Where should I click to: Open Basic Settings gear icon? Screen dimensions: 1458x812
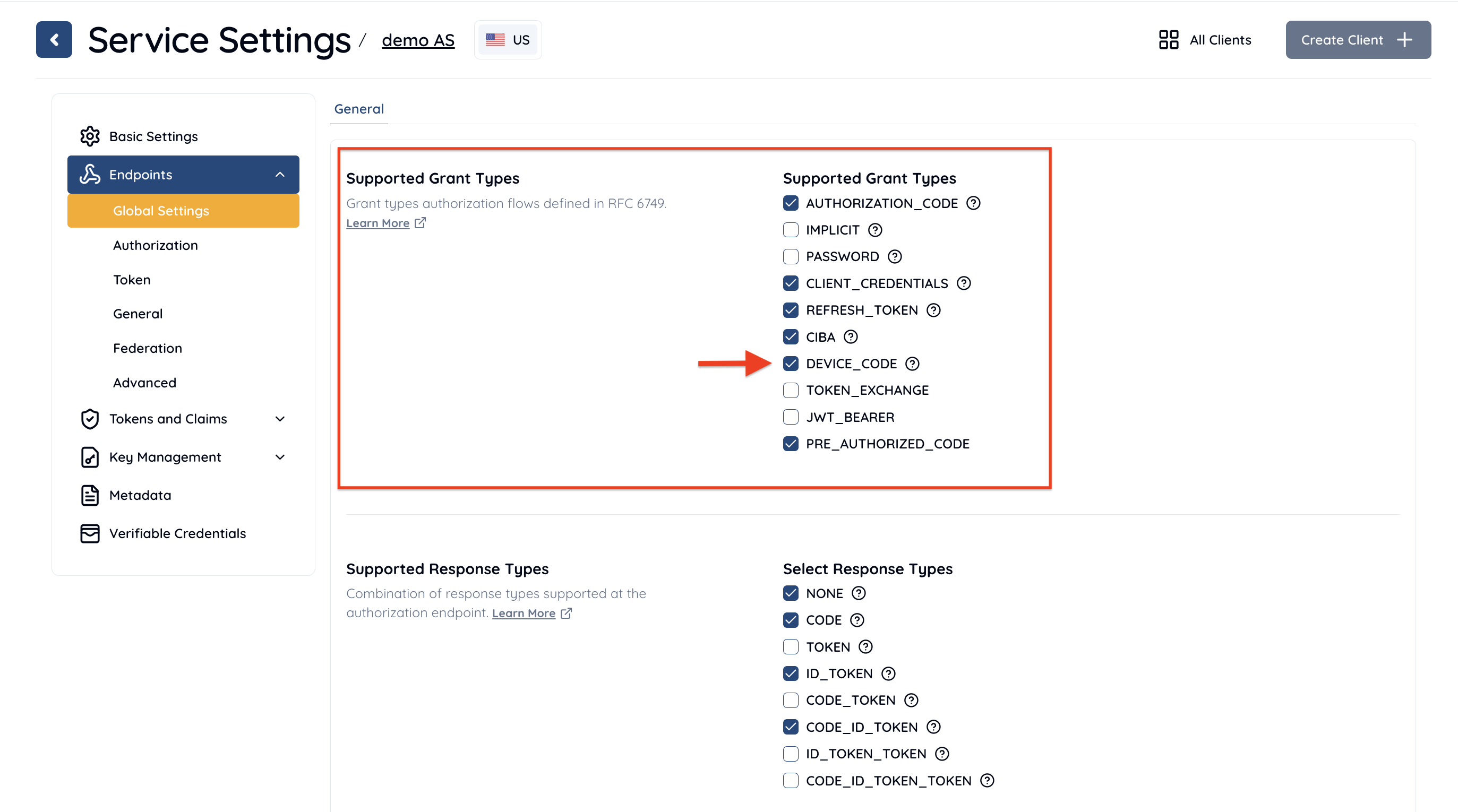(90, 136)
